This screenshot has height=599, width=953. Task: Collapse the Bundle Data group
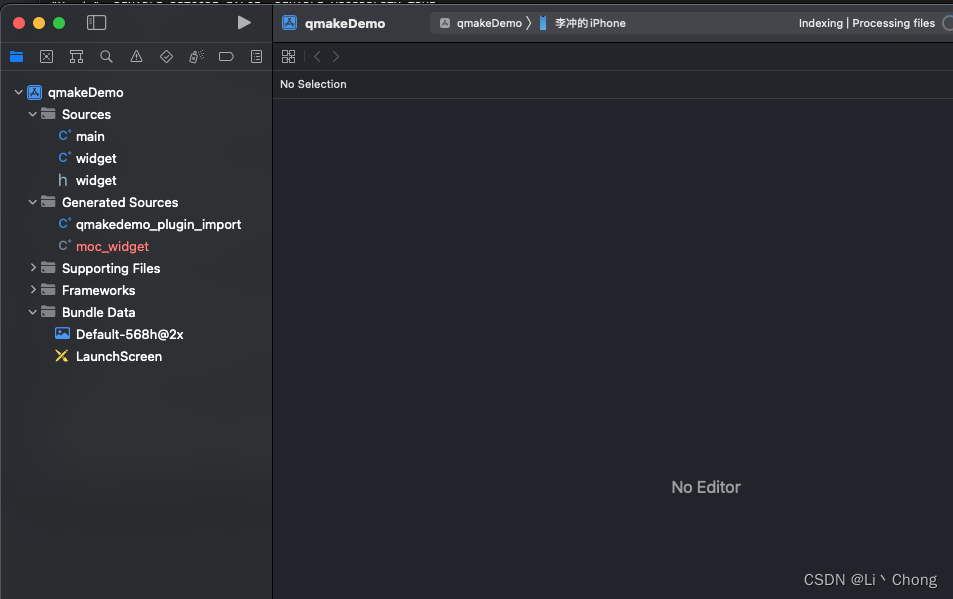pyautogui.click(x=31, y=312)
